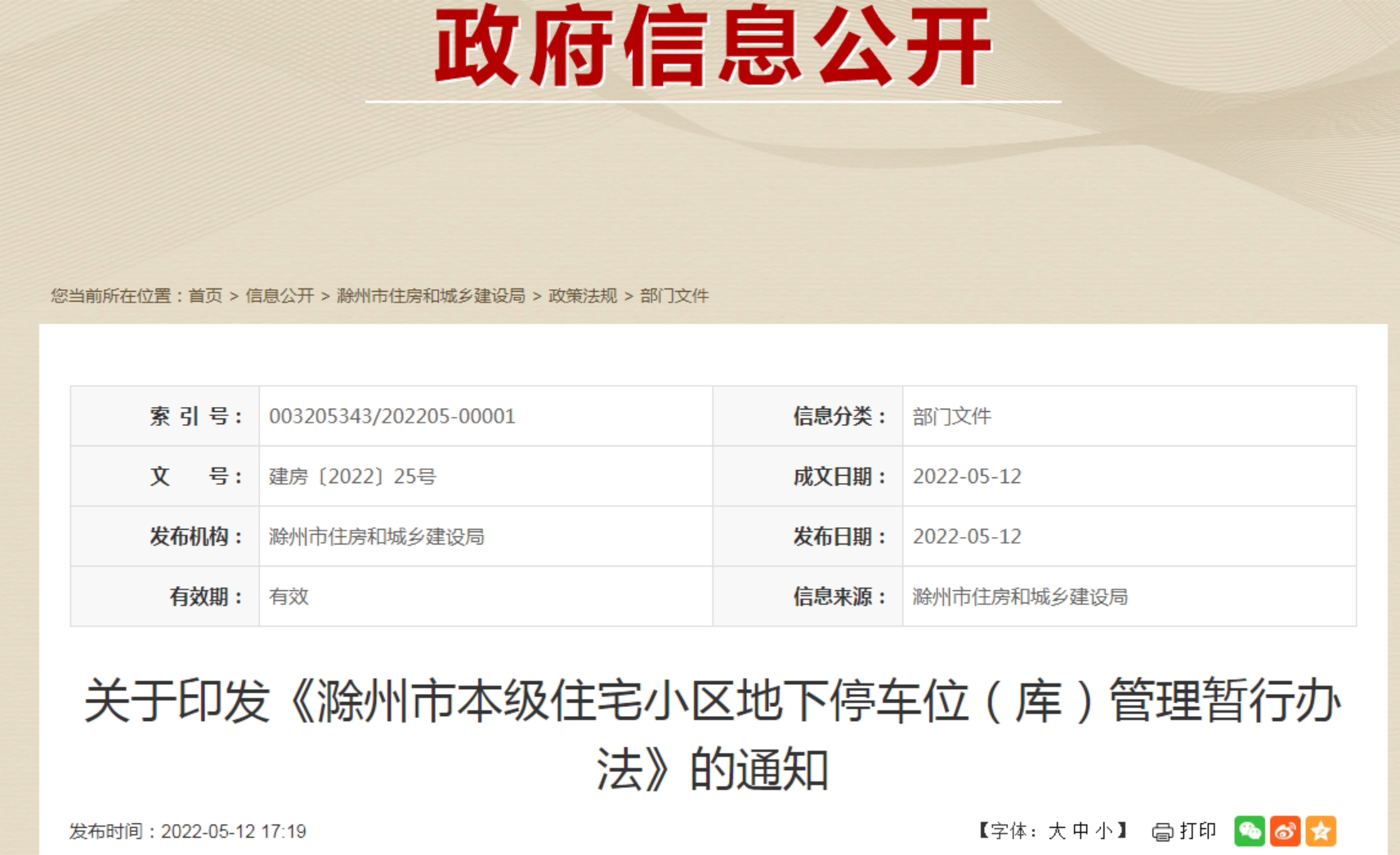
Task: Click the 文号 label cell
Action: [x=165, y=477]
